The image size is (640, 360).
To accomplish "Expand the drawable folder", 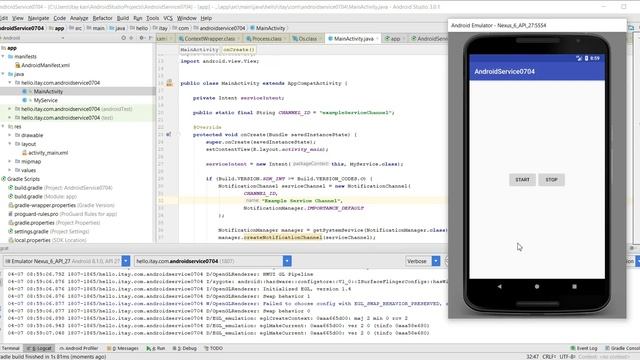I will (10, 135).
